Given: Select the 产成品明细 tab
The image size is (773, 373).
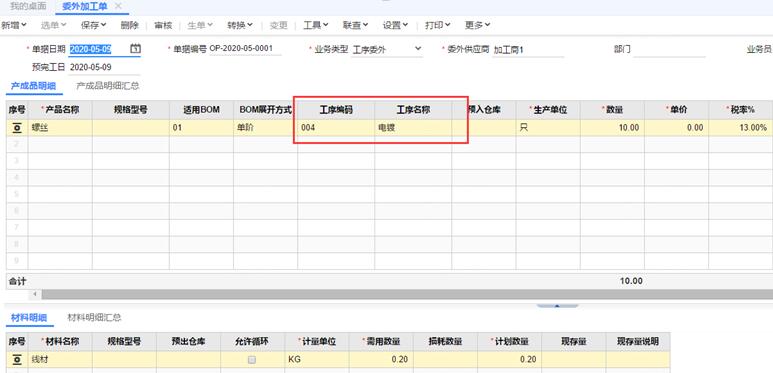Looking at the screenshot, I should pos(34,86).
